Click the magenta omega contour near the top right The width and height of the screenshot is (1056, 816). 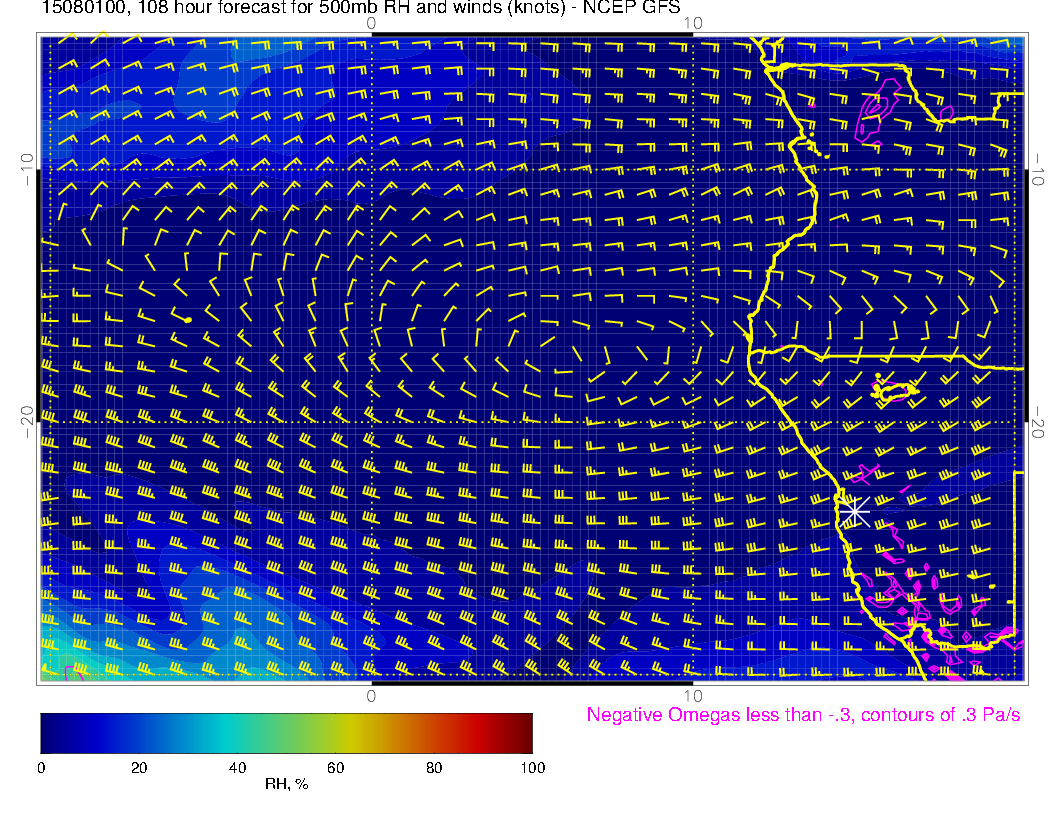[x=877, y=115]
